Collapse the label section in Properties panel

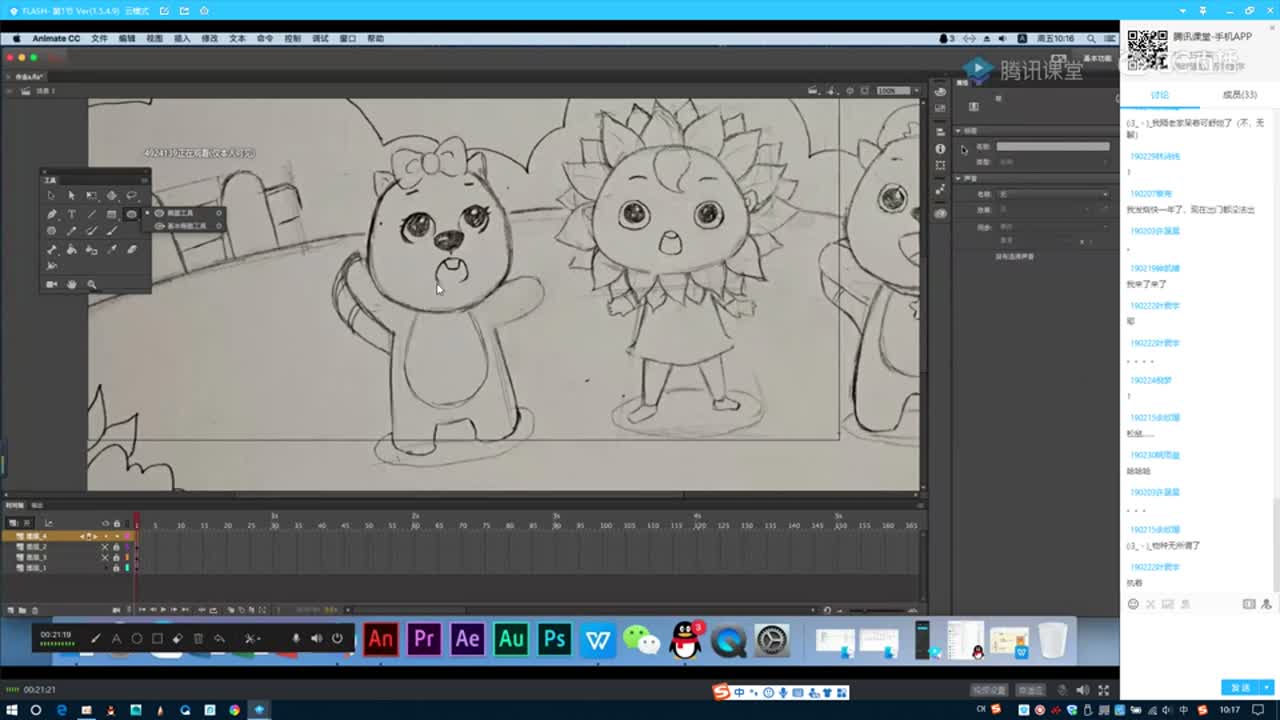(958, 131)
